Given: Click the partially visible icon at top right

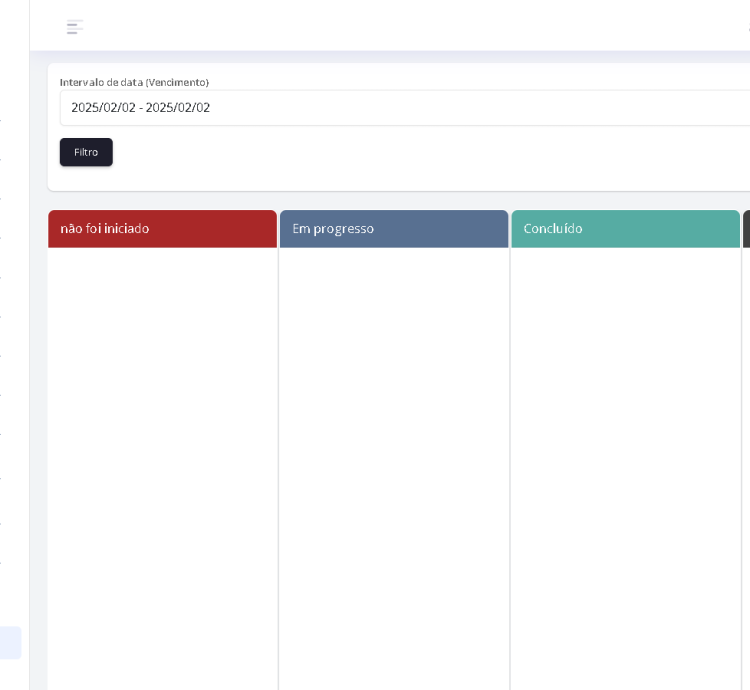Looking at the screenshot, I should [747, 27].
